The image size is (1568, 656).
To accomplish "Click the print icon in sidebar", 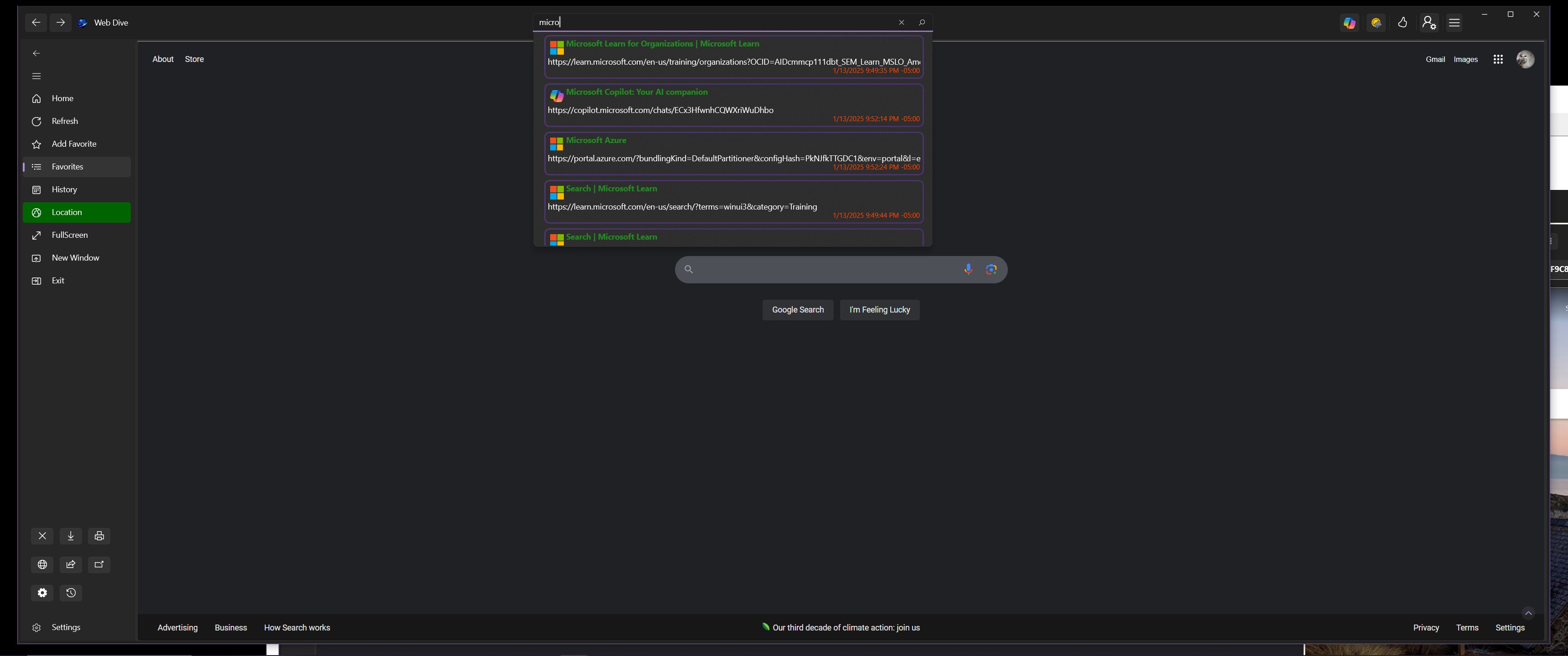I will pyautogui.click(x=99, y=536).
